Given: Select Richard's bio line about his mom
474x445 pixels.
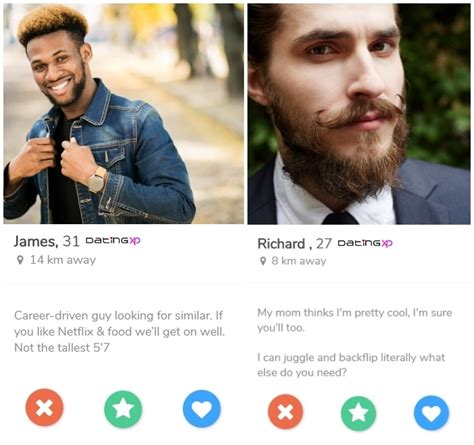Looking at the screenshot, I should [355, 320].
